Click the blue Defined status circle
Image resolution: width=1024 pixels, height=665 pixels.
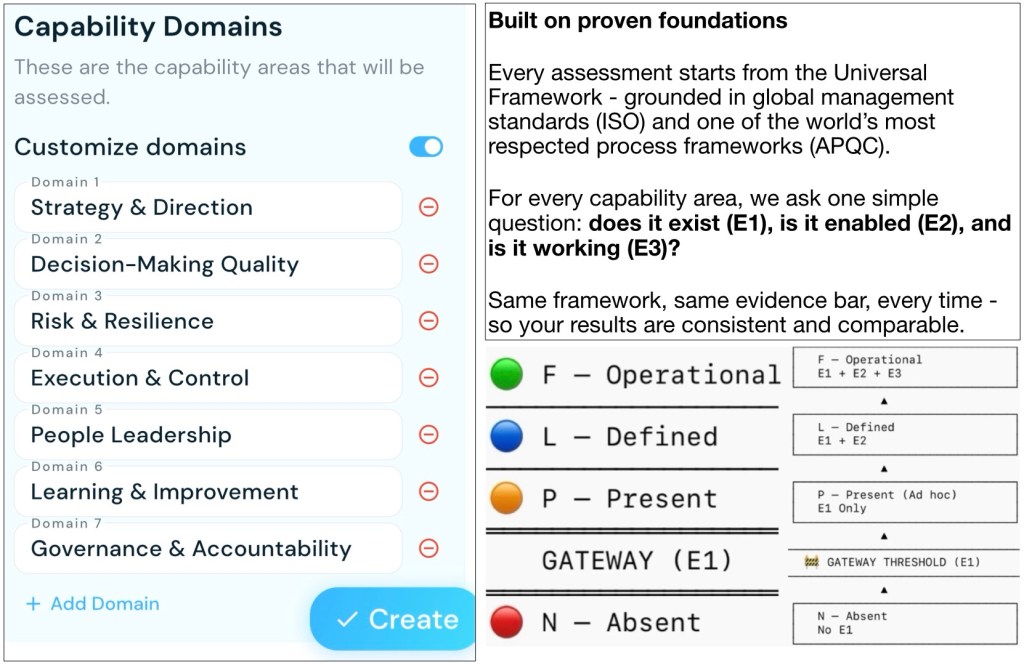point(506,436)
